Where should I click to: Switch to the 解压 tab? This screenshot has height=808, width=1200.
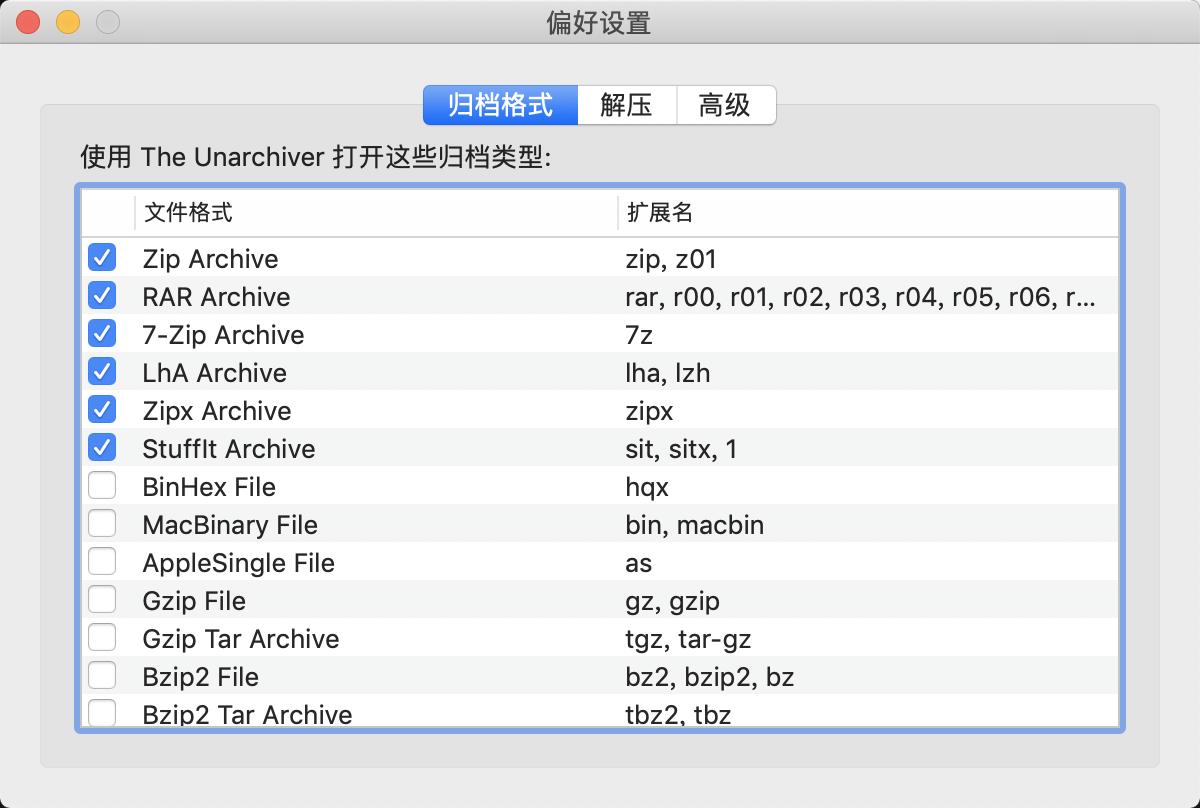(x=626, y=105)
